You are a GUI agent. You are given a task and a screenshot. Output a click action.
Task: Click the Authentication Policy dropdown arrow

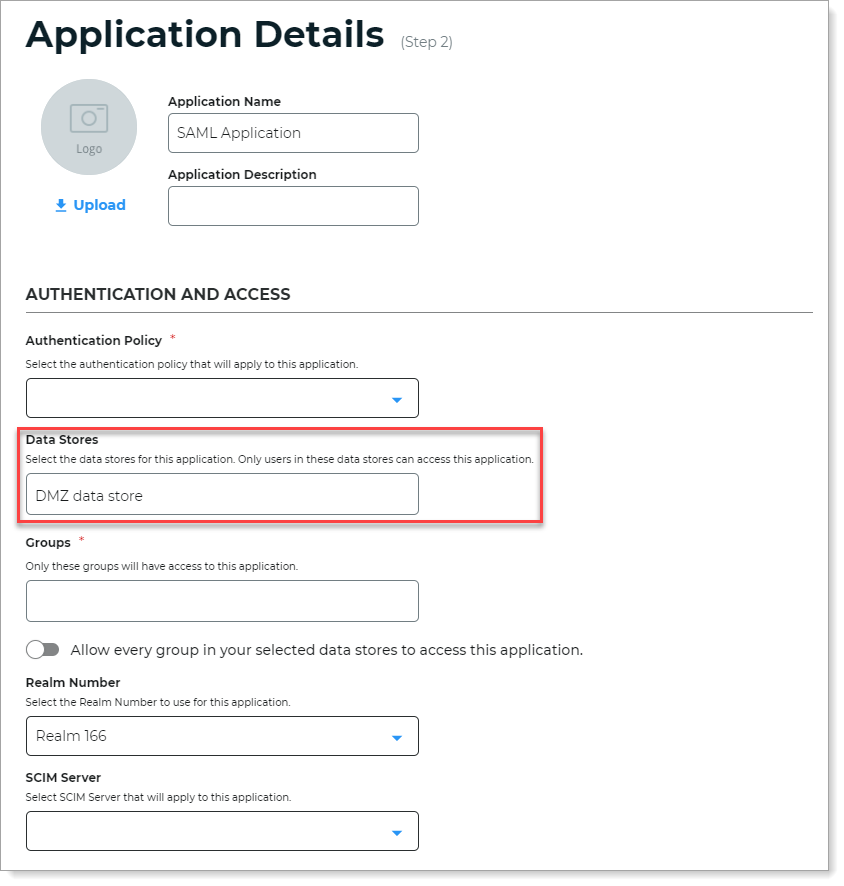[x=397, y=400]
